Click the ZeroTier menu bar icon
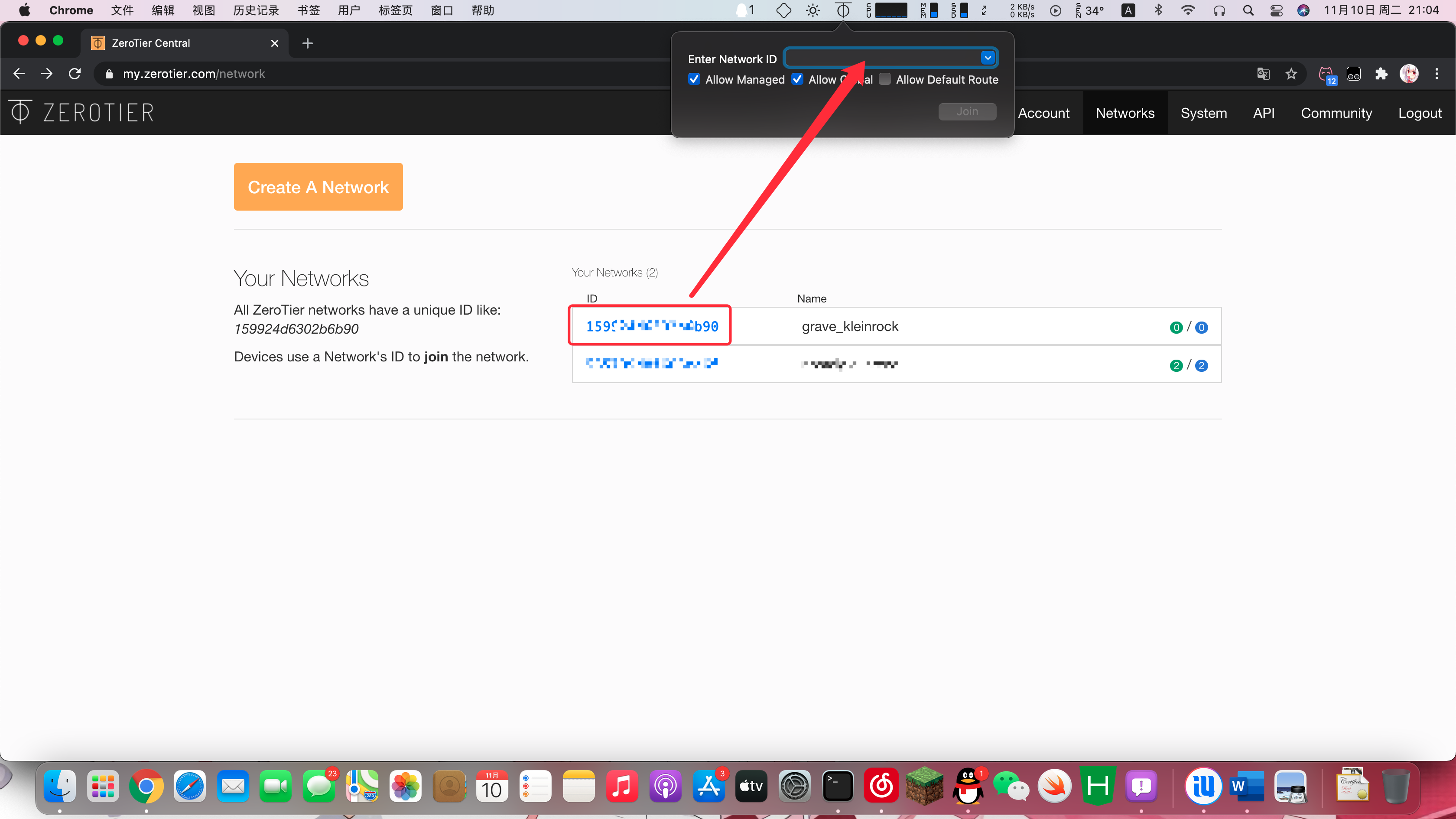The image size is (1456, 819). tap(843, 10)
